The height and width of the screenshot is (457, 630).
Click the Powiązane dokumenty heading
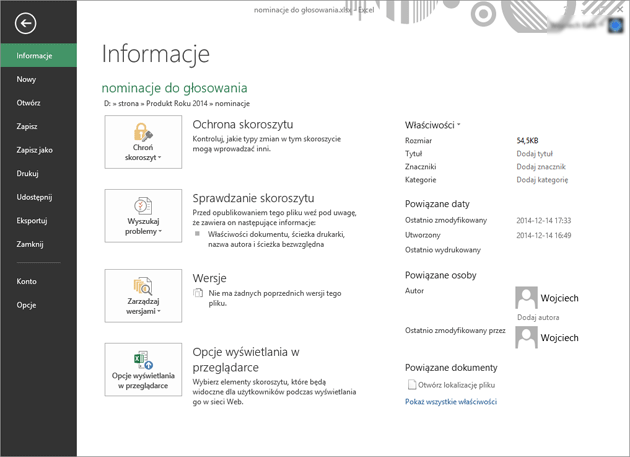point(451,368)
